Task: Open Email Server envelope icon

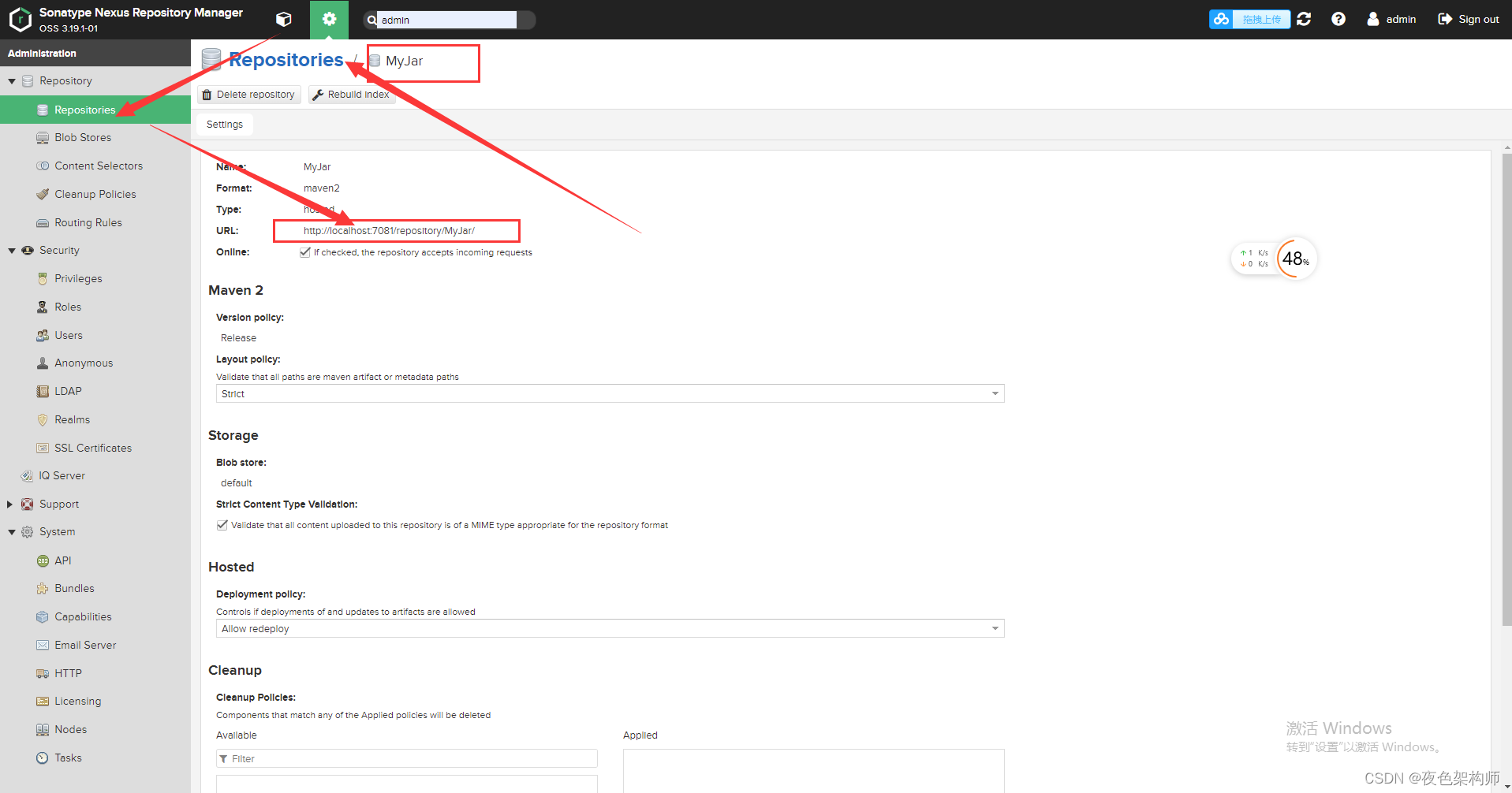Action: (x=43, y=646)
